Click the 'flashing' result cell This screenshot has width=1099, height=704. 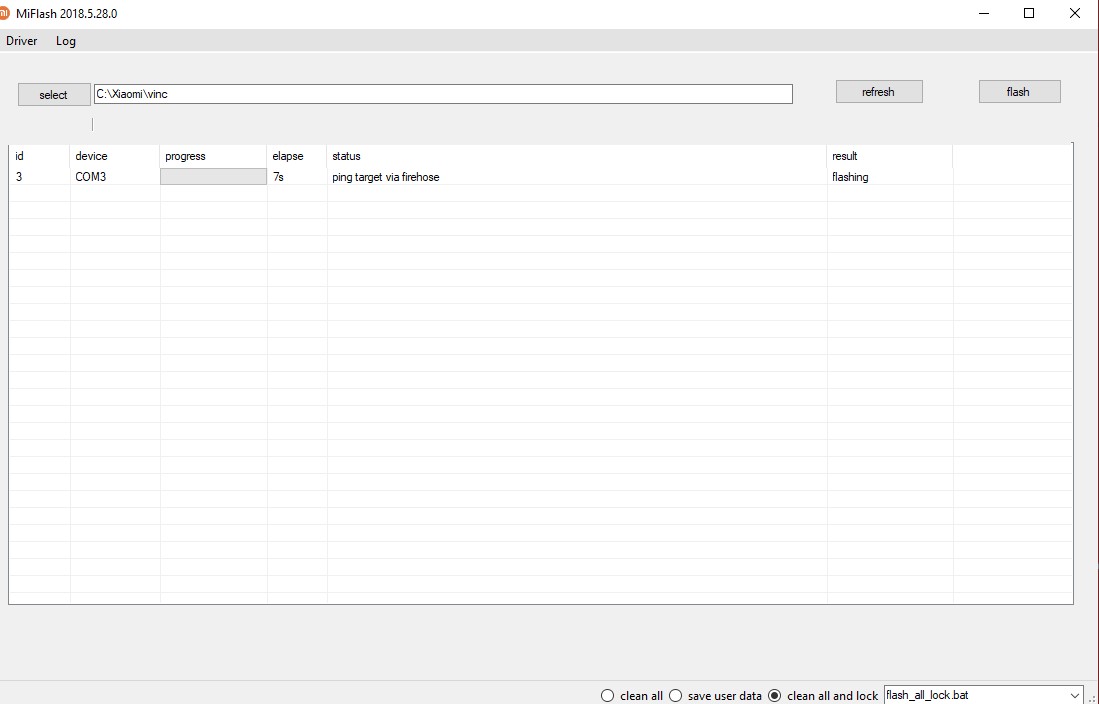[890, 177]
